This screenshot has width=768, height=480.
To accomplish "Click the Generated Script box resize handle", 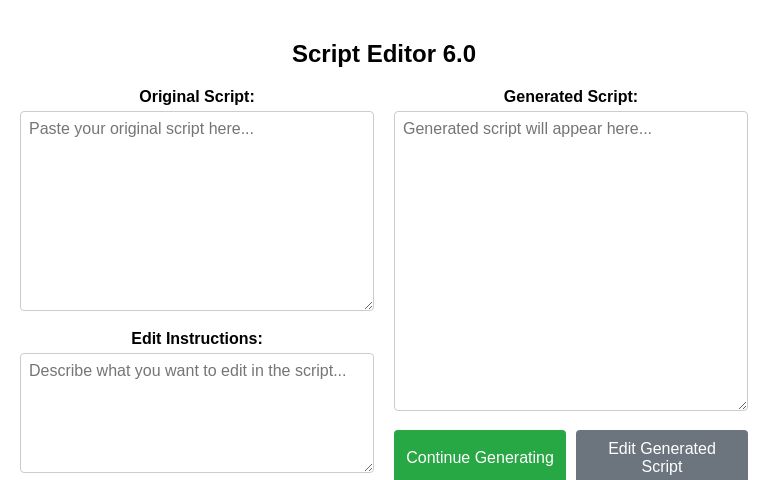I will coord(743,406).
